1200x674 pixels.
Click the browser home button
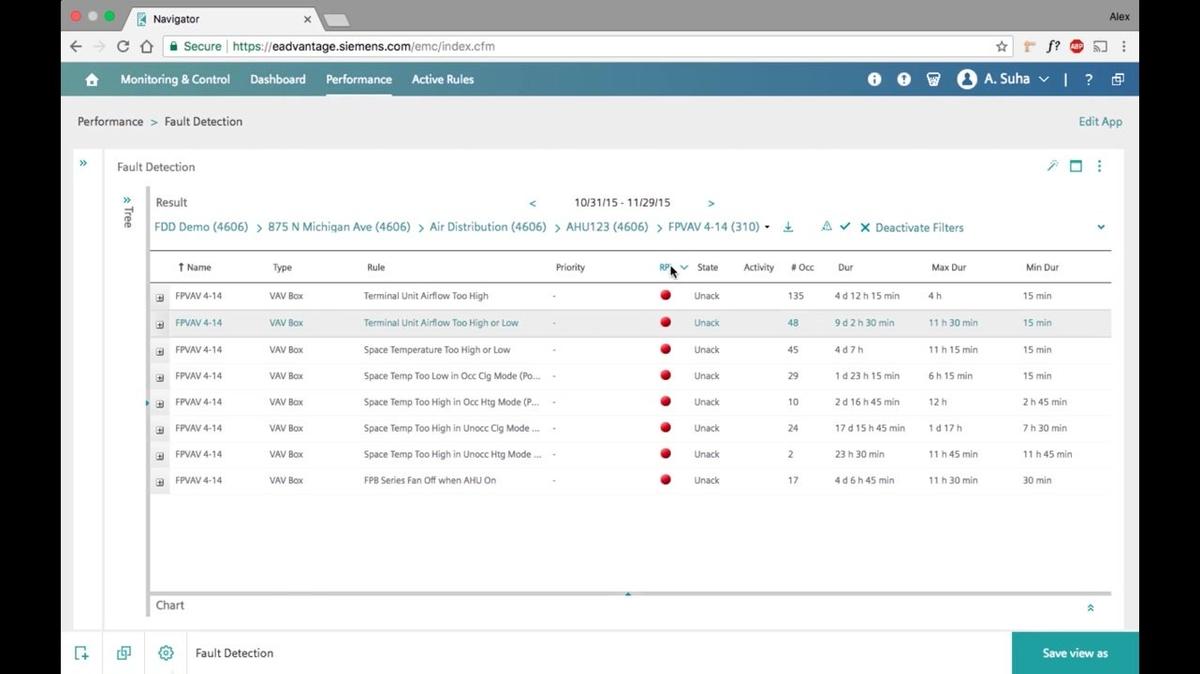[147, 46]
